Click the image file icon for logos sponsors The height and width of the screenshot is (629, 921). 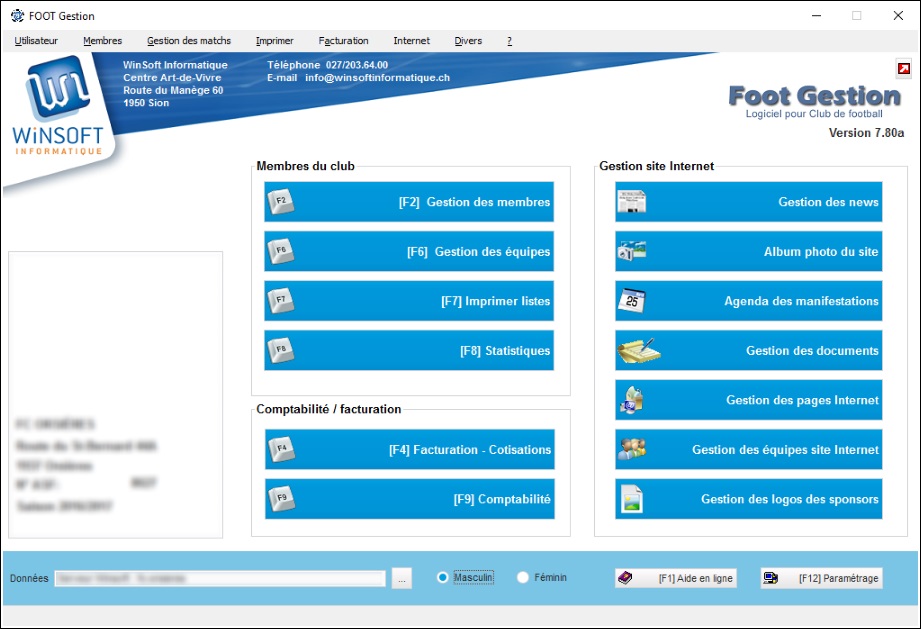[632, 499]
